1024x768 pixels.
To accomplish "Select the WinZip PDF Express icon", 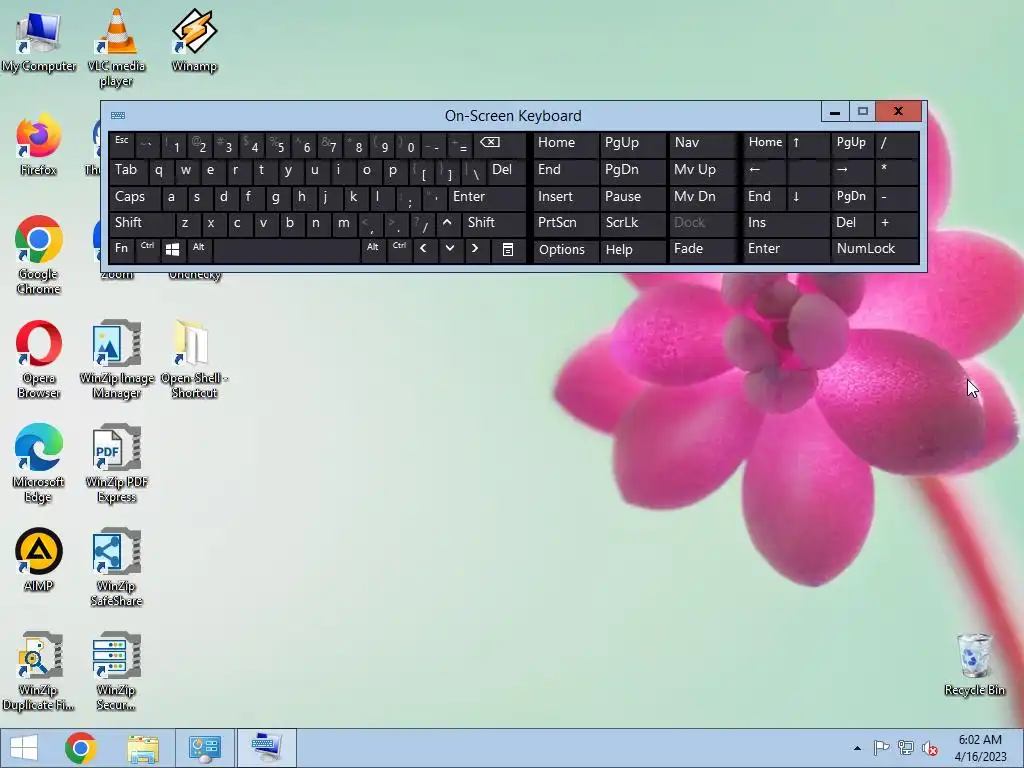I will [116, 462].
